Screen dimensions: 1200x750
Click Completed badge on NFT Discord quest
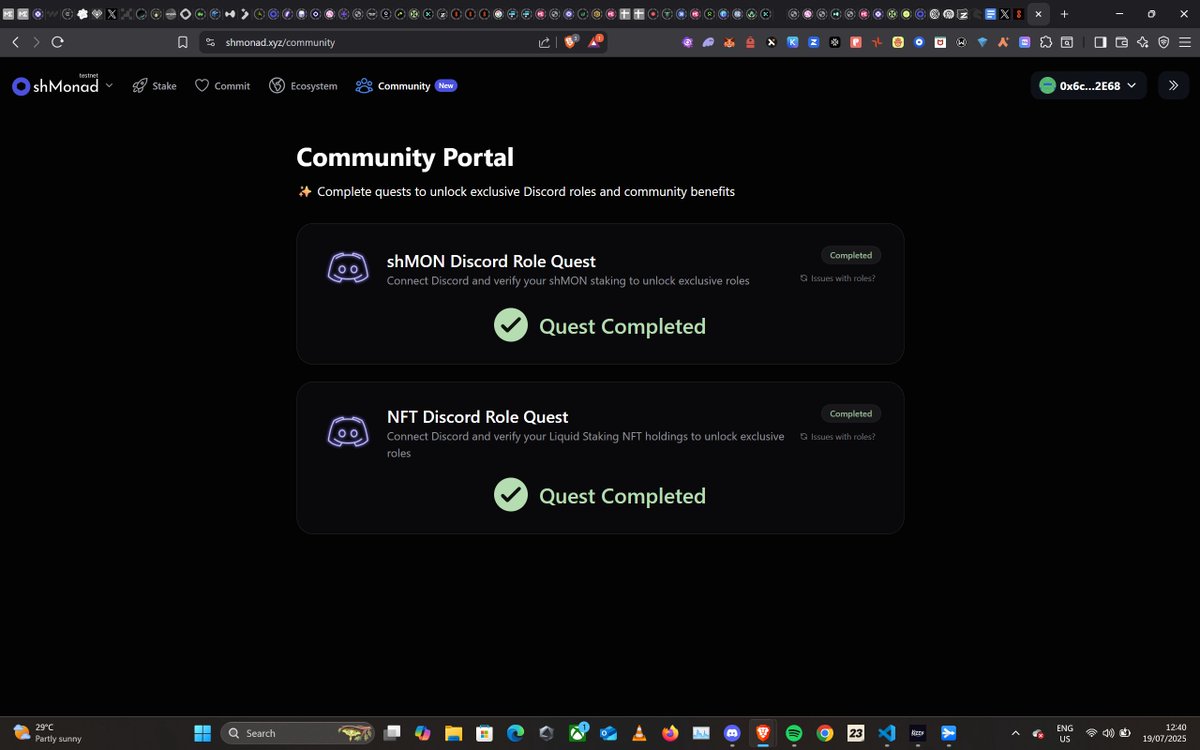(851, 413)
